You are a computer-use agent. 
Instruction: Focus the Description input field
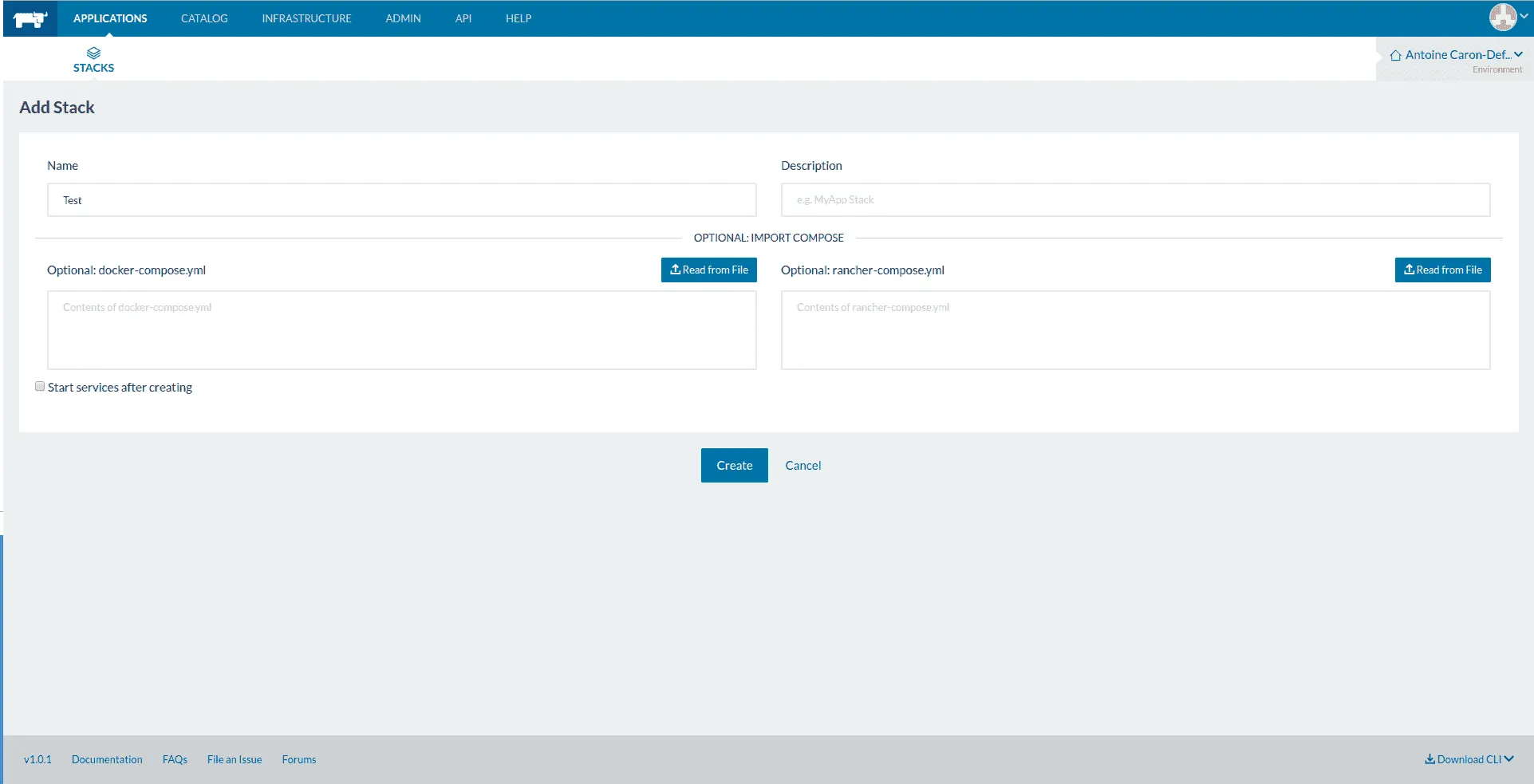tap(1135, 200)
